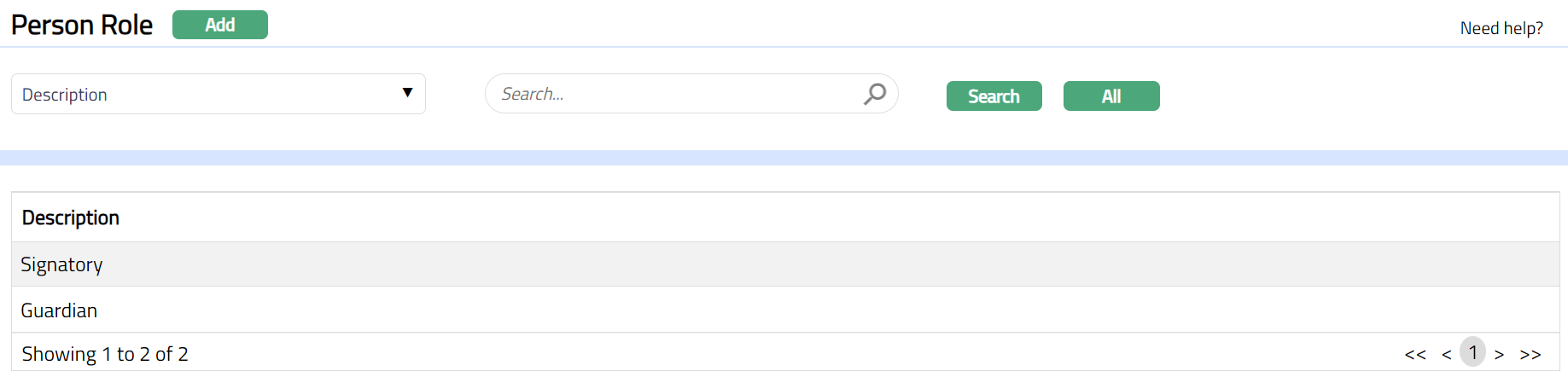This screenshot has height=377, width=1568.
Task: Open the Need help? link
Action: coord(1501,28)
